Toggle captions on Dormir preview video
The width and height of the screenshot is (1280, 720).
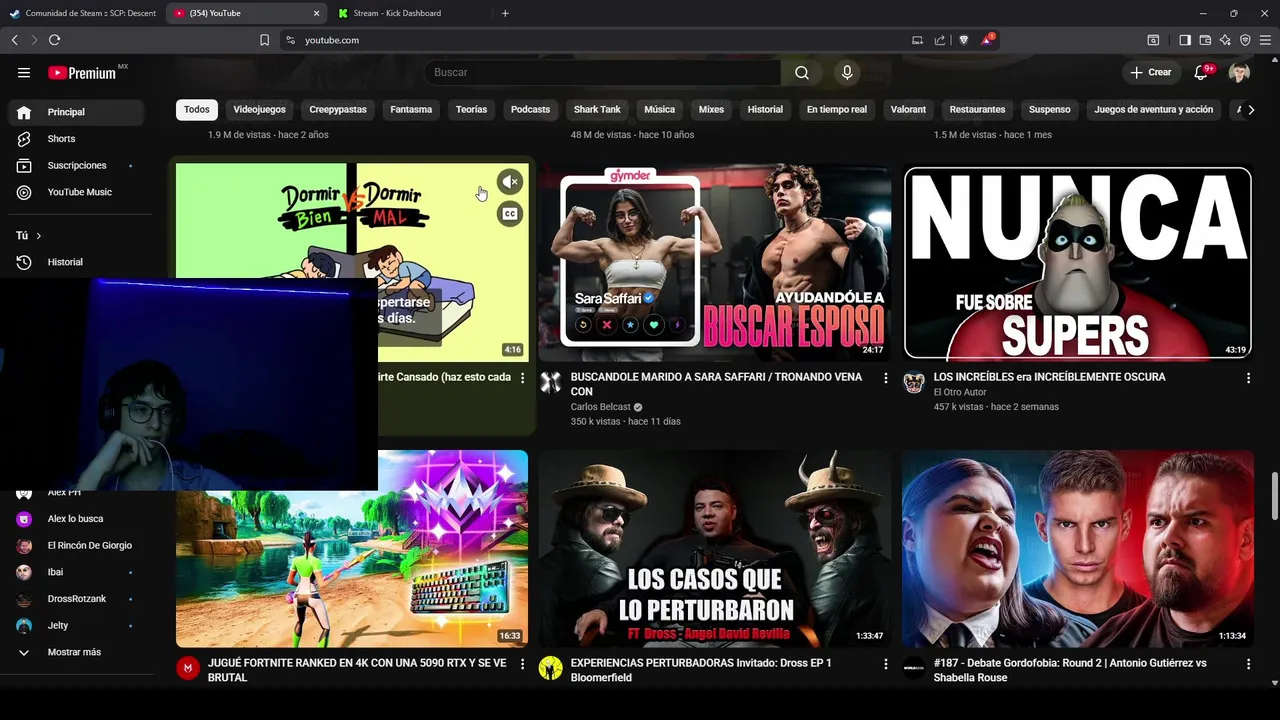pos(510,214)
